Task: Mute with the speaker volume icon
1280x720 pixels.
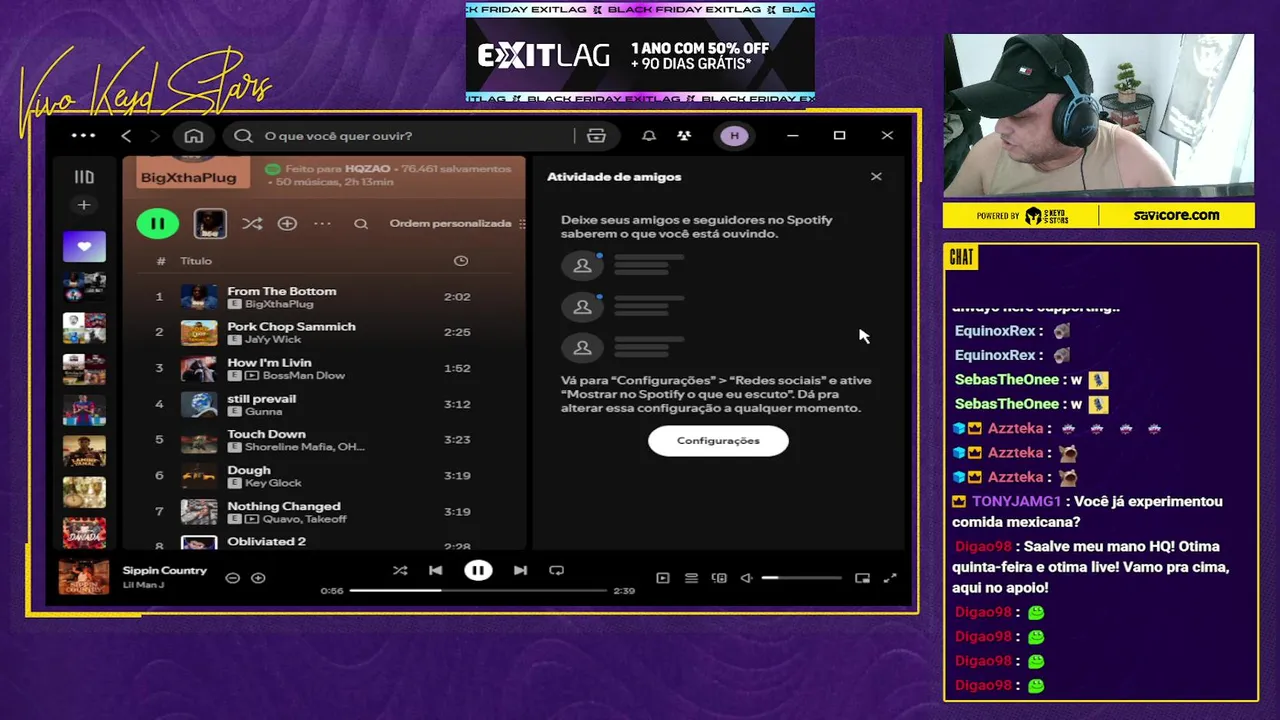Action: tap(746, 578)
